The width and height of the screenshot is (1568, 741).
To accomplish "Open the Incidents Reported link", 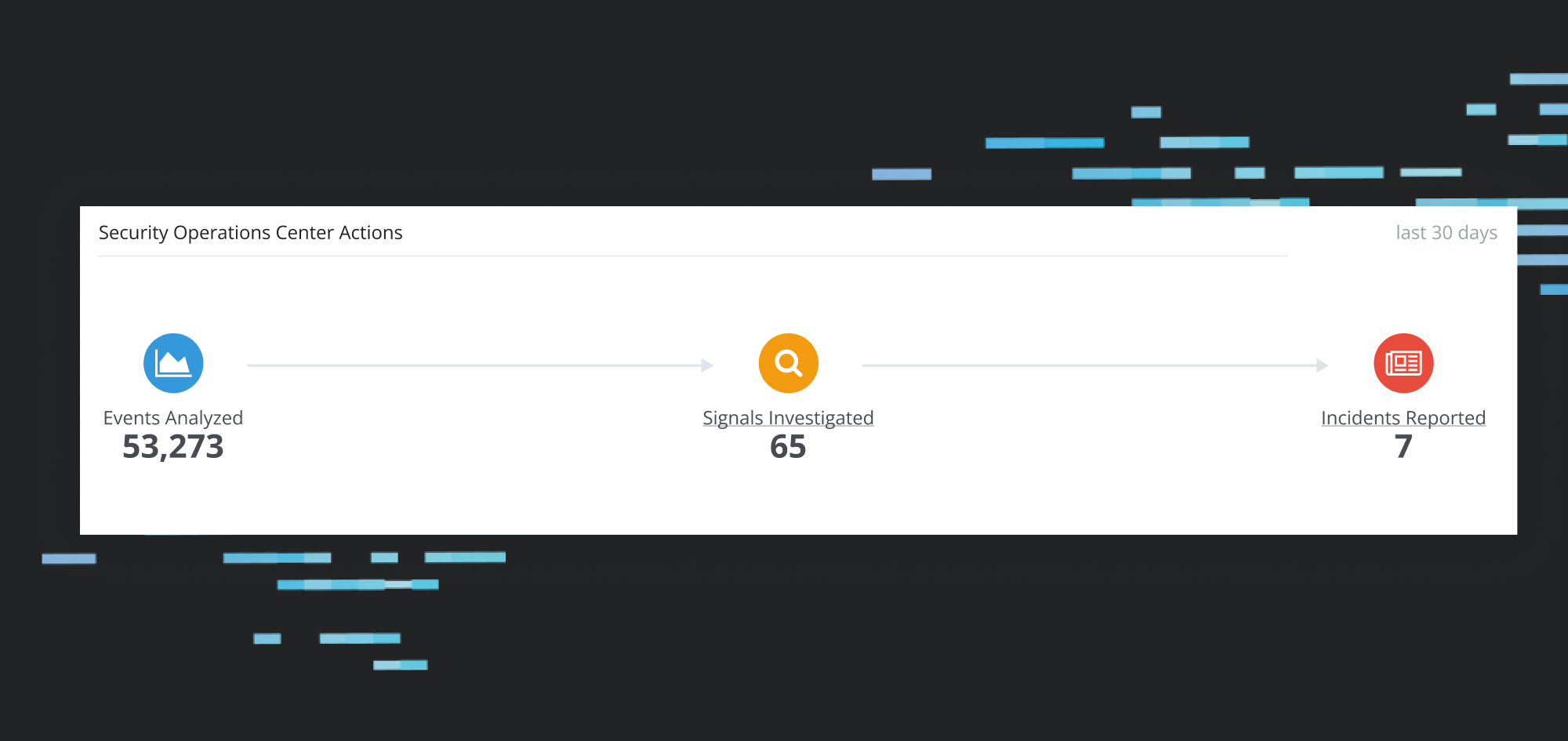I will click(x=1403, y=417).
